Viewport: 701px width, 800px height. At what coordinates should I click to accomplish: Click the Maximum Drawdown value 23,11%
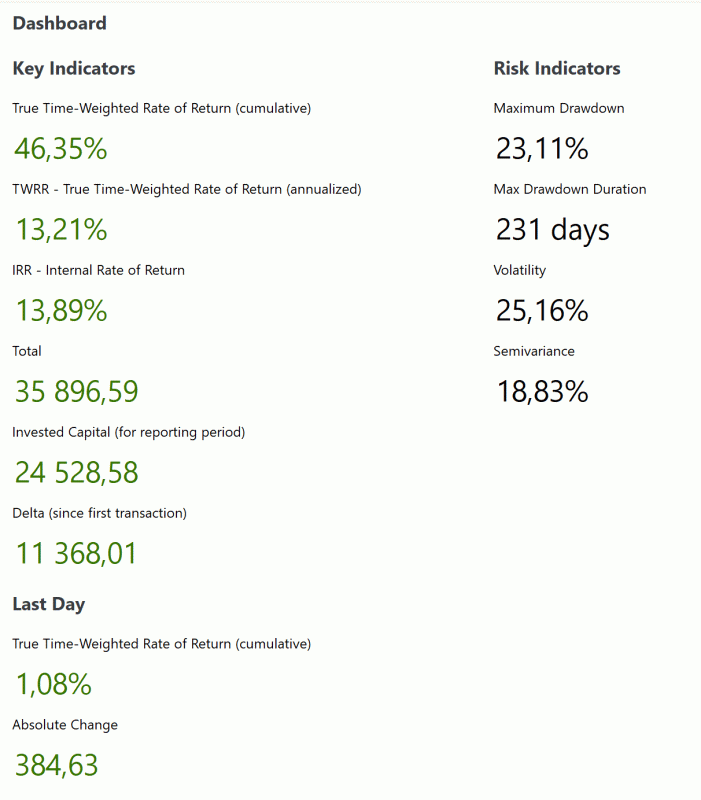[x=541, y=149]
